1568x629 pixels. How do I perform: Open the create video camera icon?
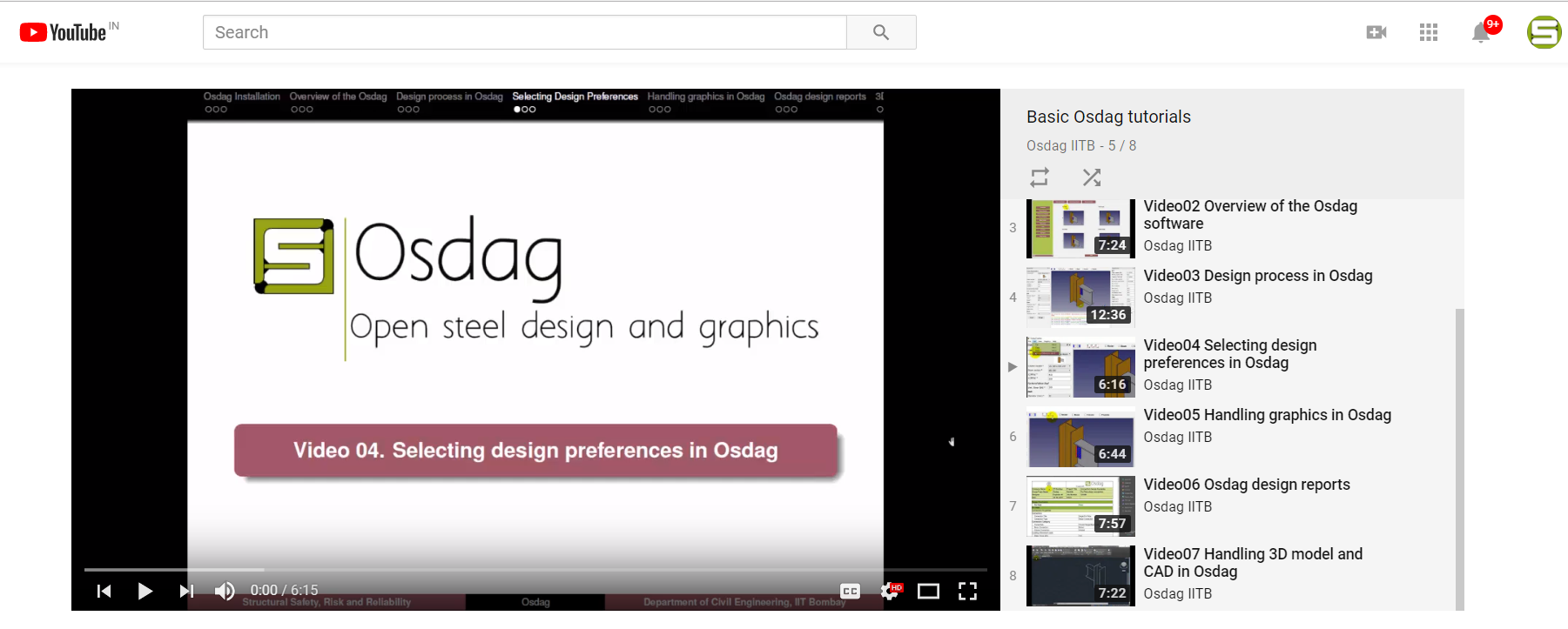[1376, 32]
